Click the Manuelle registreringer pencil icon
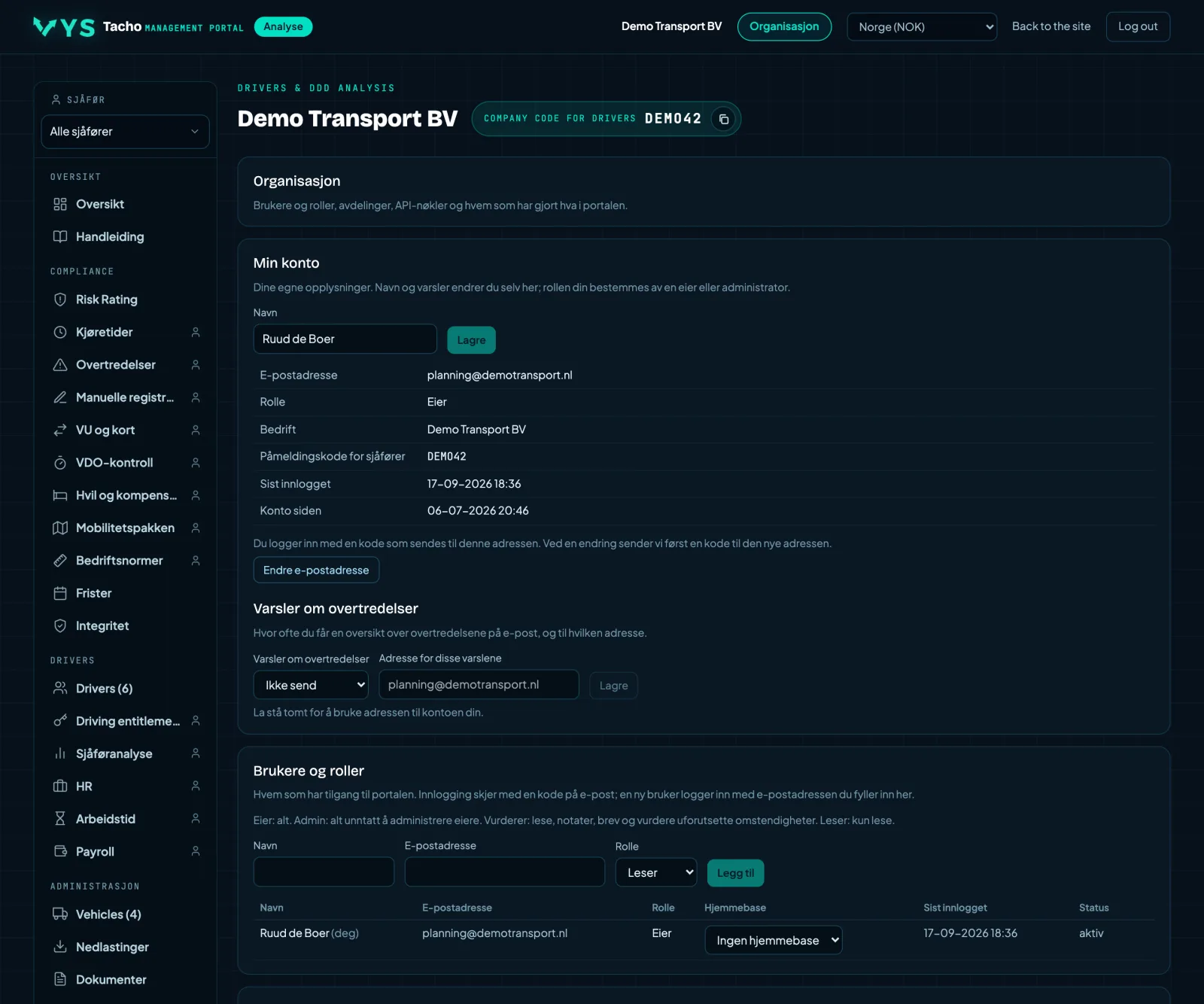The image size is (1204, 1004). pyautogui.click(x=60, y=397)
